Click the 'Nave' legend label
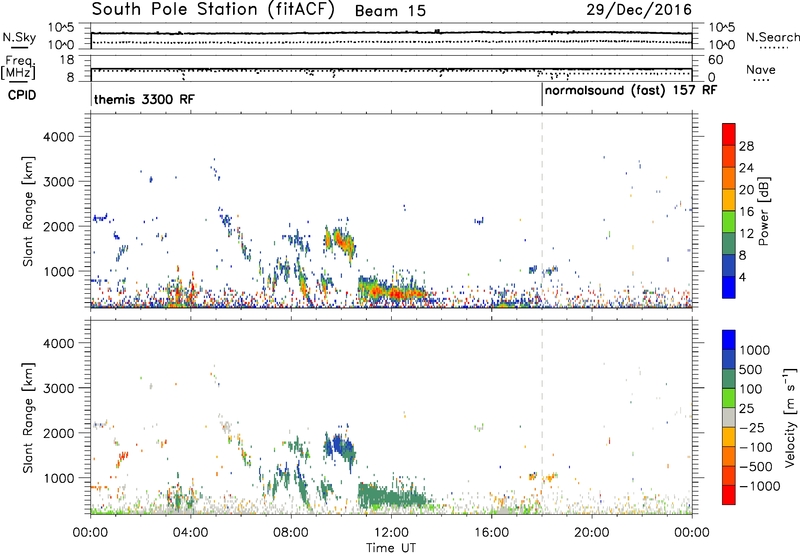This screenshot has width=800, height=554. pos(761,70)
